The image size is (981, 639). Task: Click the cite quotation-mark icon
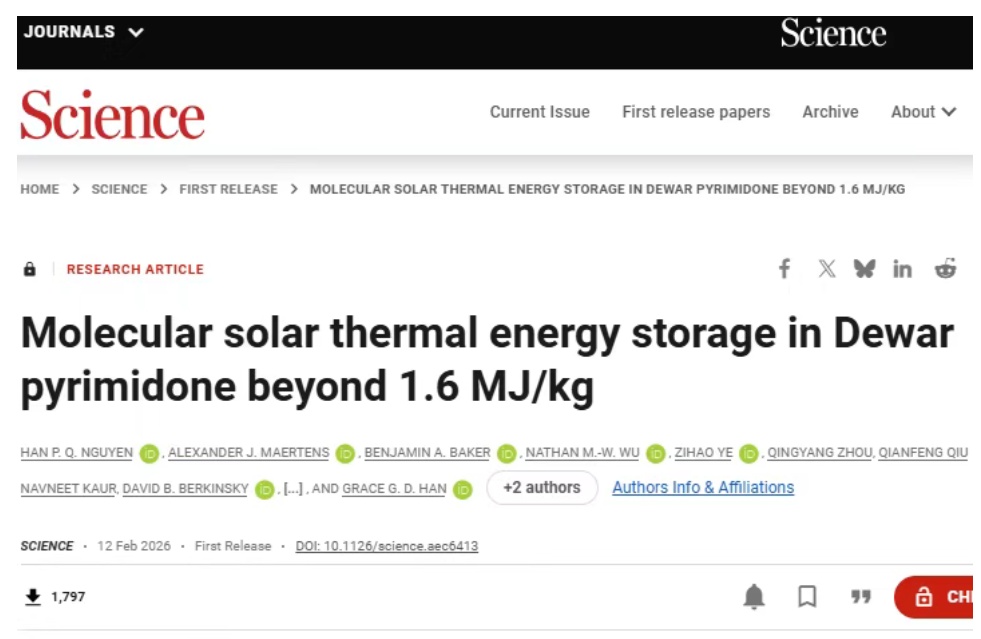(x=860, y=597)
